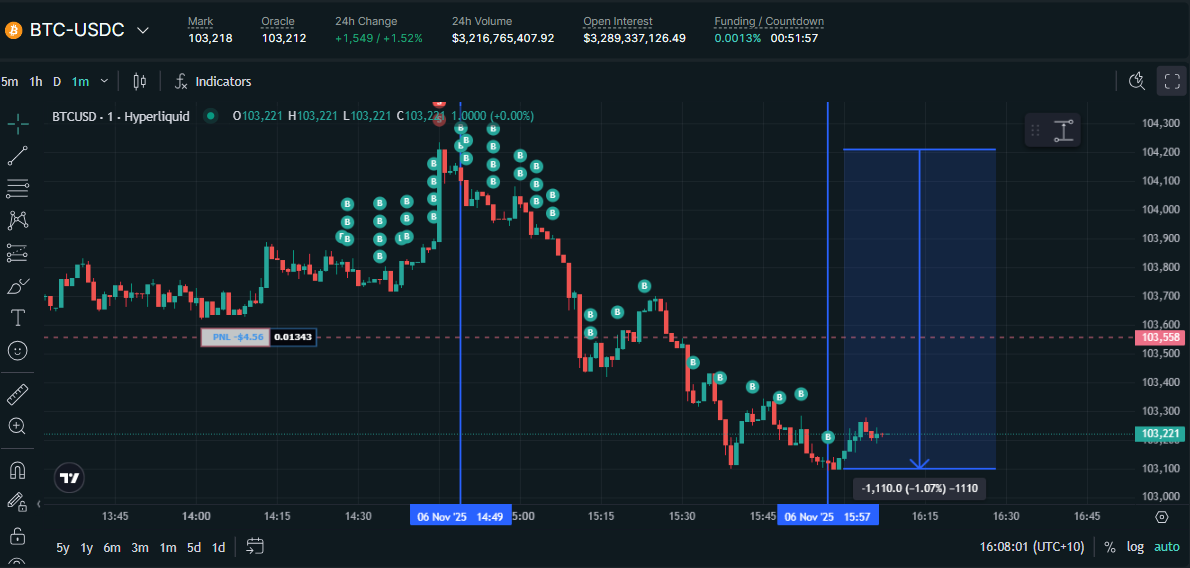Open the Fibonacci retracement tools
The width and height of the screenshot is (1190, 568).
tap(17, 187)
